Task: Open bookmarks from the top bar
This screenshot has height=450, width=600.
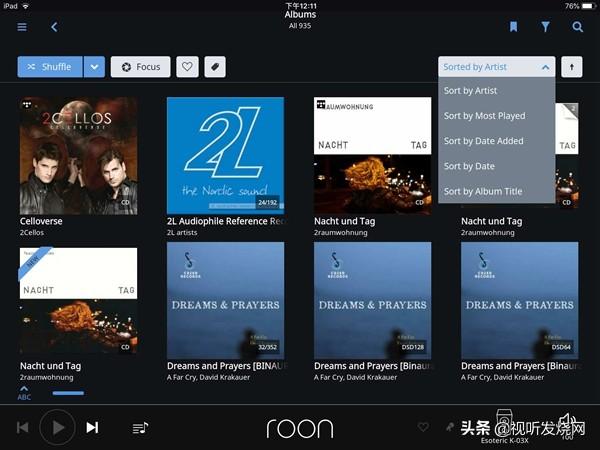Action: click(x=513, y=26)
